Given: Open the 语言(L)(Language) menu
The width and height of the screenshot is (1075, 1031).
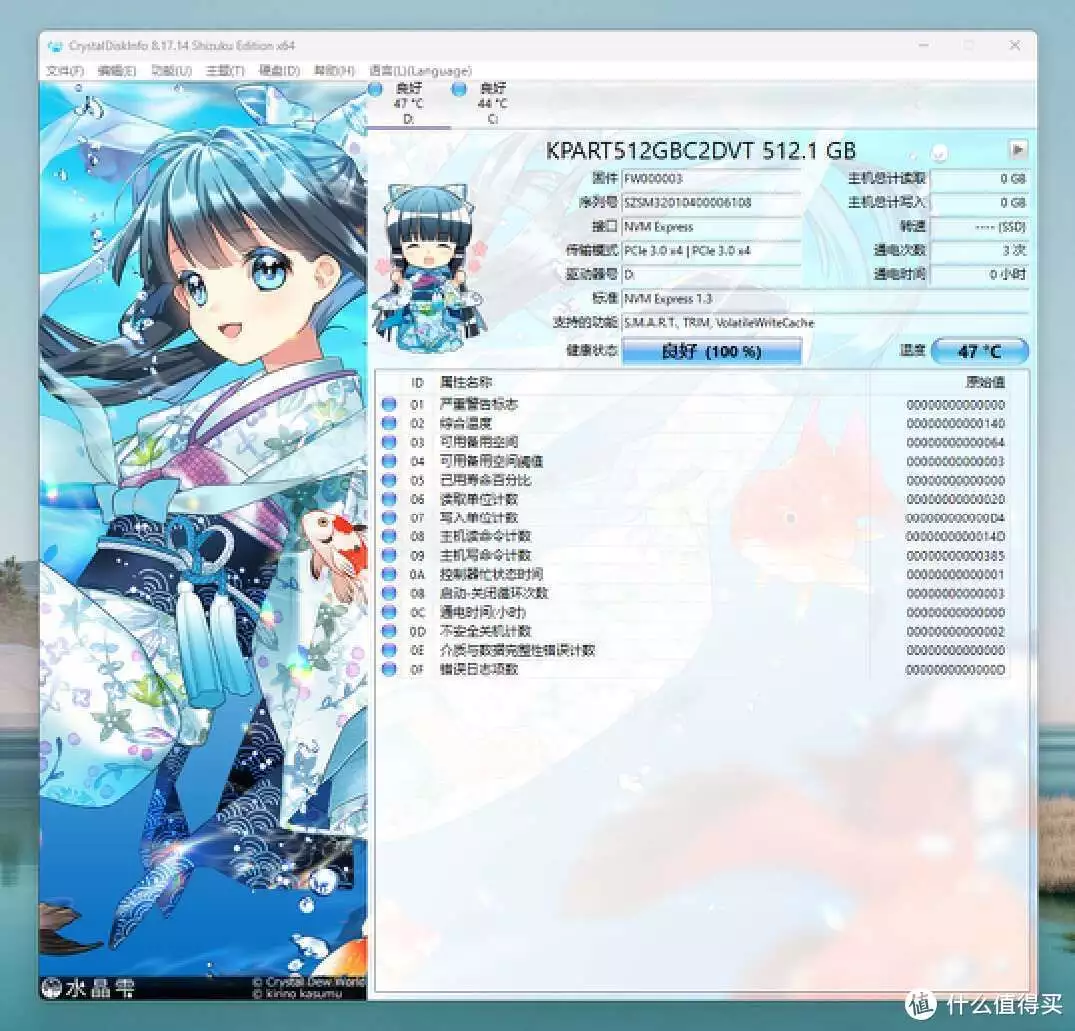Looking at the screenshot, I should point(420,71).
